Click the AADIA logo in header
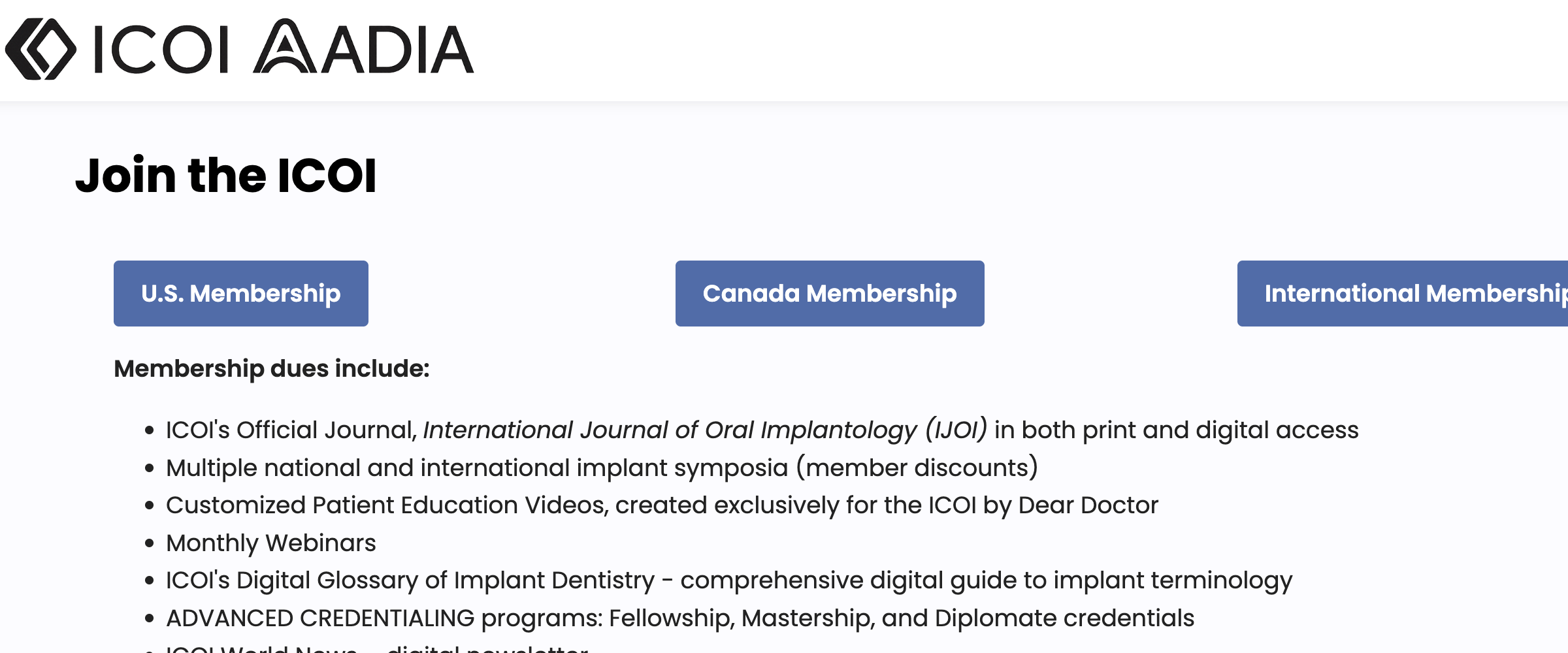The height and width of the screenshot is (653, 1568). [x=363, y=46]
